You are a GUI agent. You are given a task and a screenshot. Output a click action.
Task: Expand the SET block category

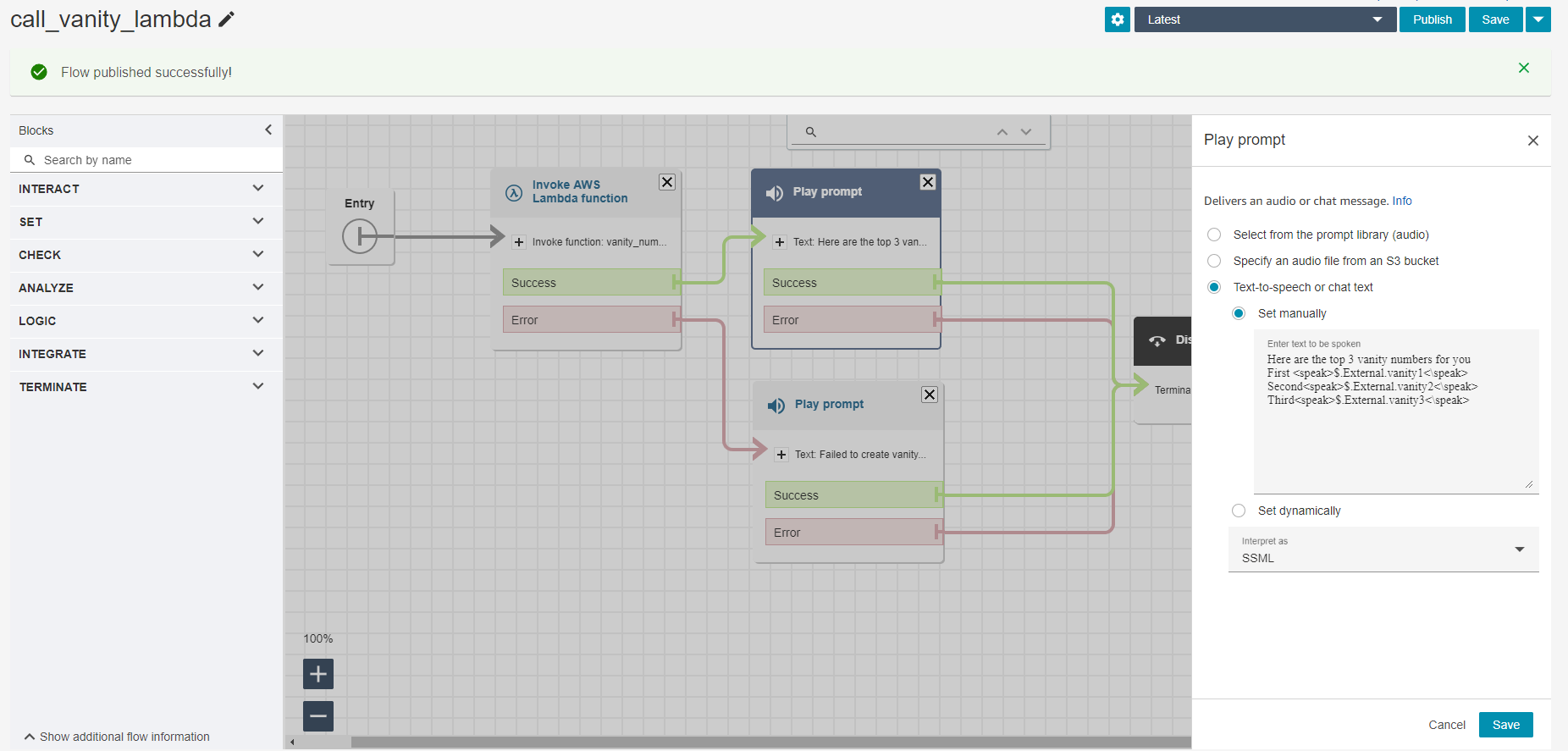pos(146,222)
